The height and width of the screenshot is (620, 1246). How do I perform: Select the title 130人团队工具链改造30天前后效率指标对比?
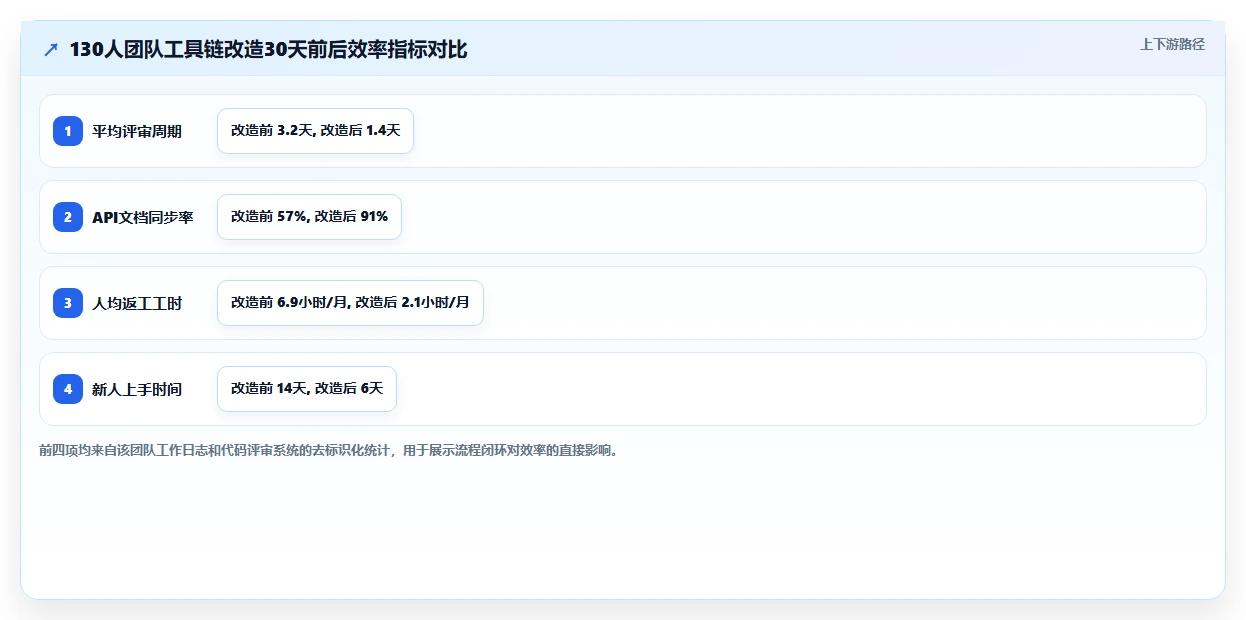(268, 50)
